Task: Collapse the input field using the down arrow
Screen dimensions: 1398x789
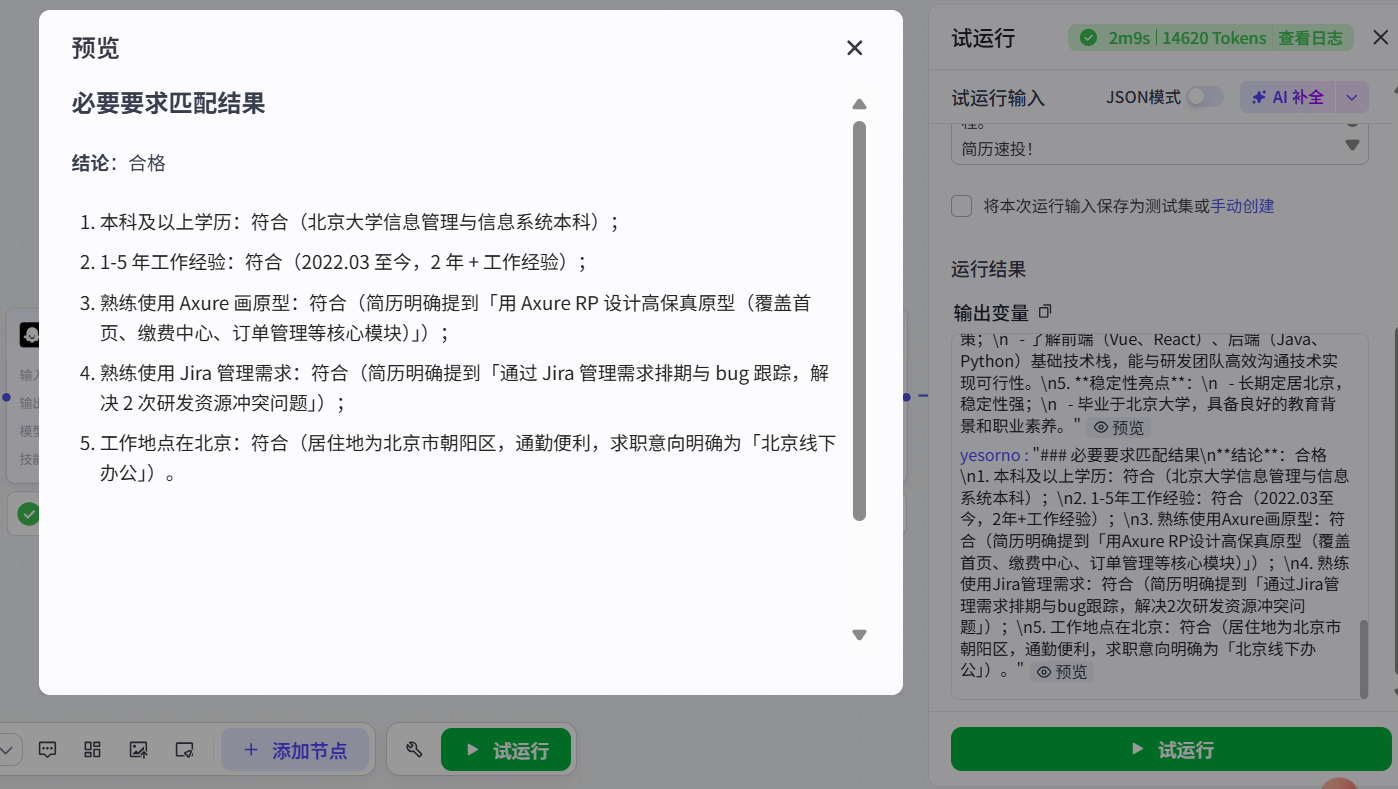Action: [1352, 145]
